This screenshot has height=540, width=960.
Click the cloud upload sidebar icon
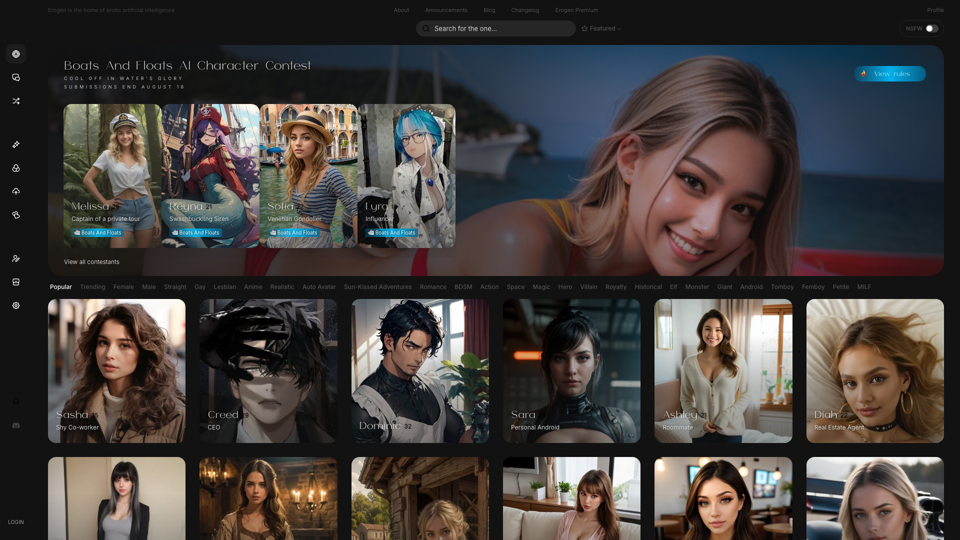[16, 191]
